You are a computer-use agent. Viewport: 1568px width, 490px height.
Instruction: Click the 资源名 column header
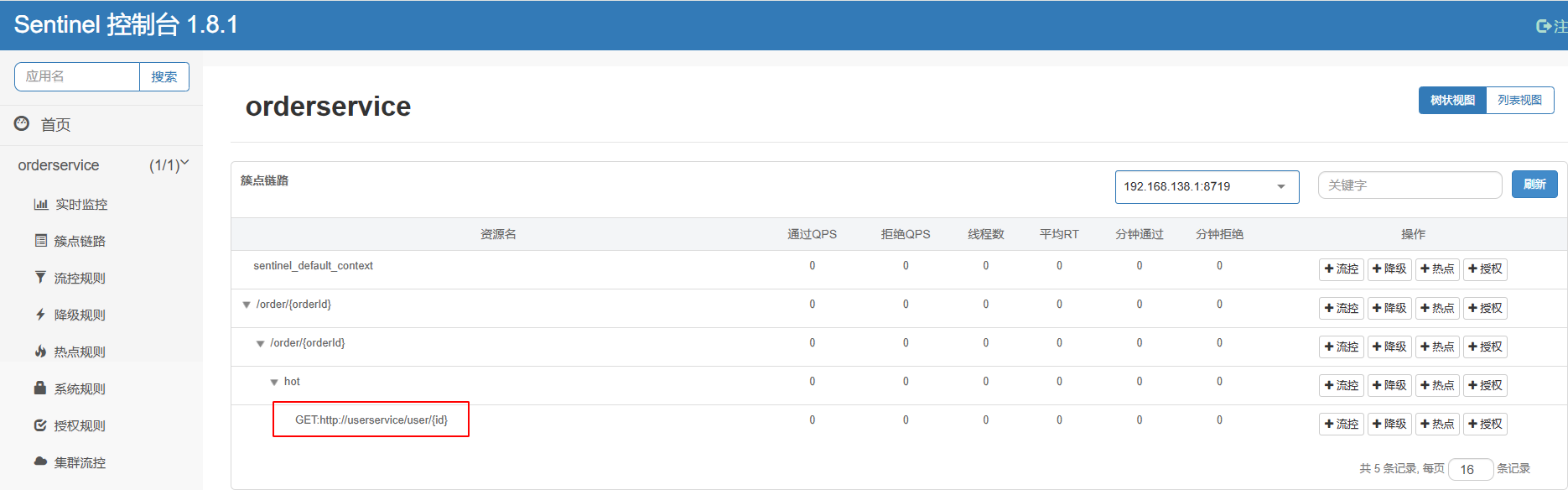click(x=498, y=234)
